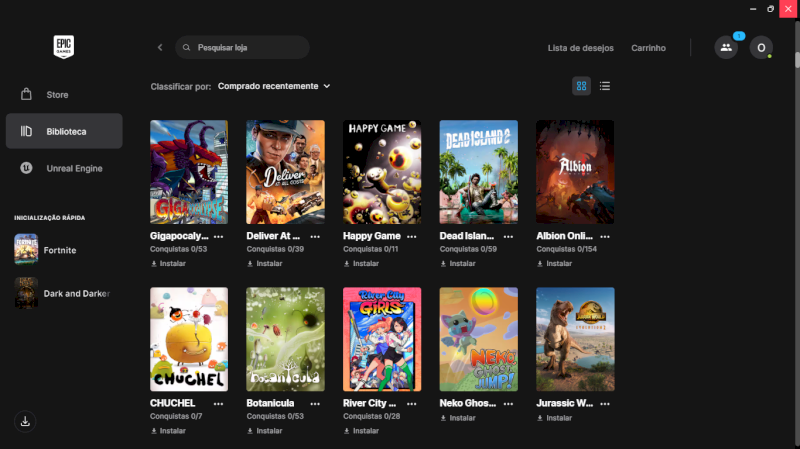
Task: Install the Botanicula game
Action: [265, 431]
